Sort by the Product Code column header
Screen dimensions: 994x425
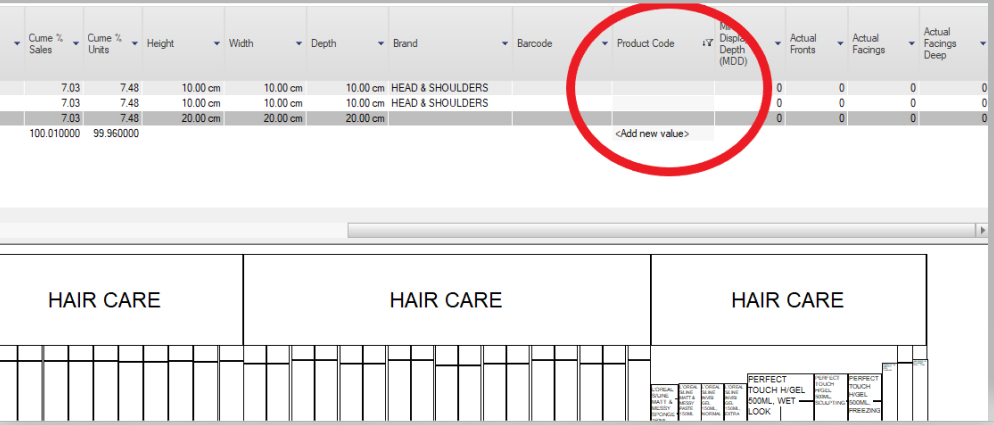pos(645,43)
